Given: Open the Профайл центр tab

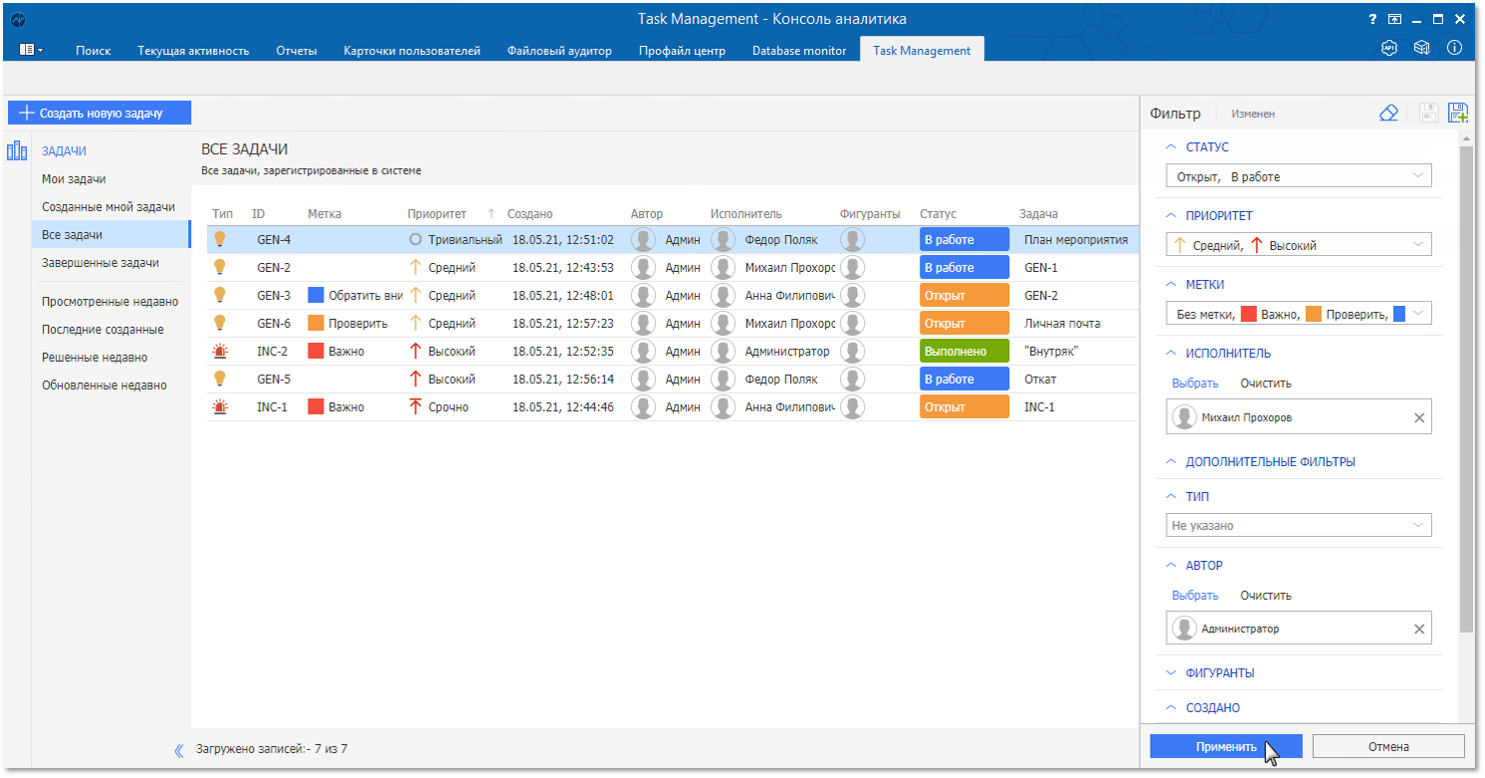Looking at the screenshot, I should (x=682, y=50).
